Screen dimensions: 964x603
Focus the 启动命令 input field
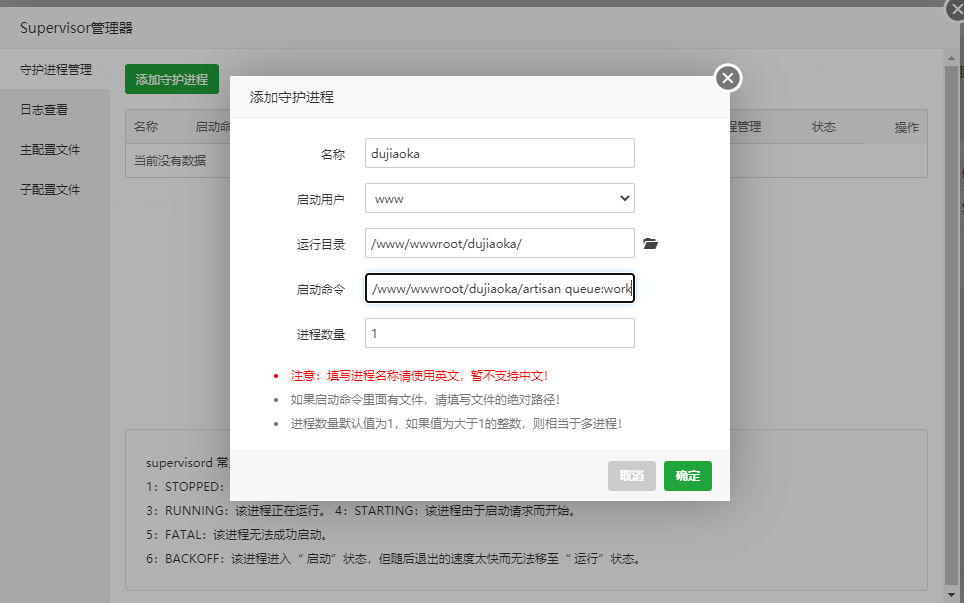(500, 288)
